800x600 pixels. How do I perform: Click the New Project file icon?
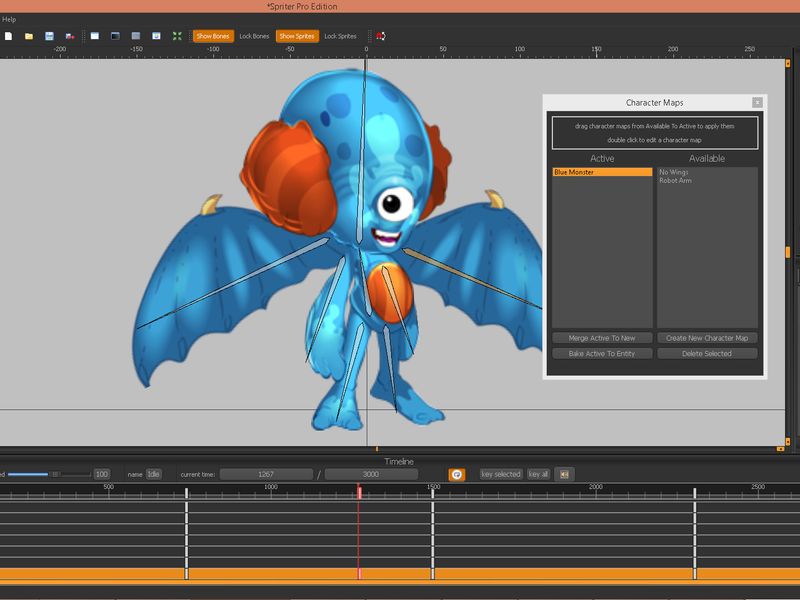8,36
